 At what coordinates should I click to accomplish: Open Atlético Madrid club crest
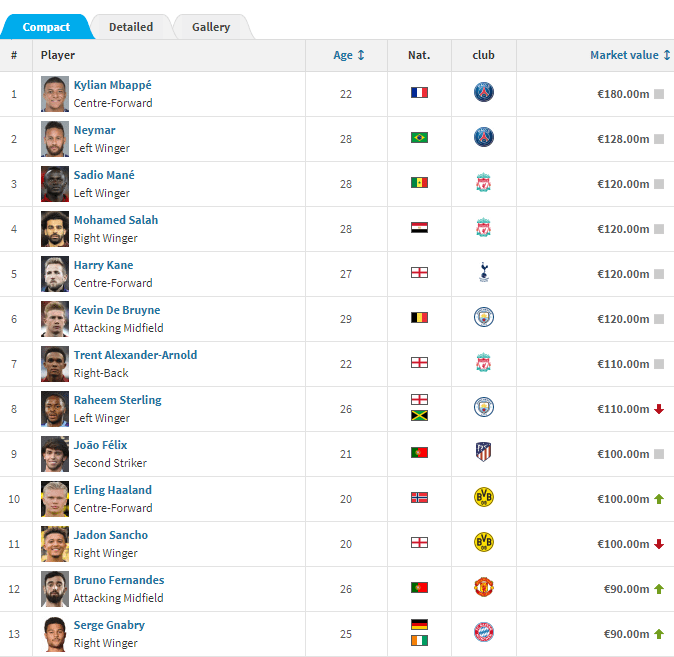point(484,452)
